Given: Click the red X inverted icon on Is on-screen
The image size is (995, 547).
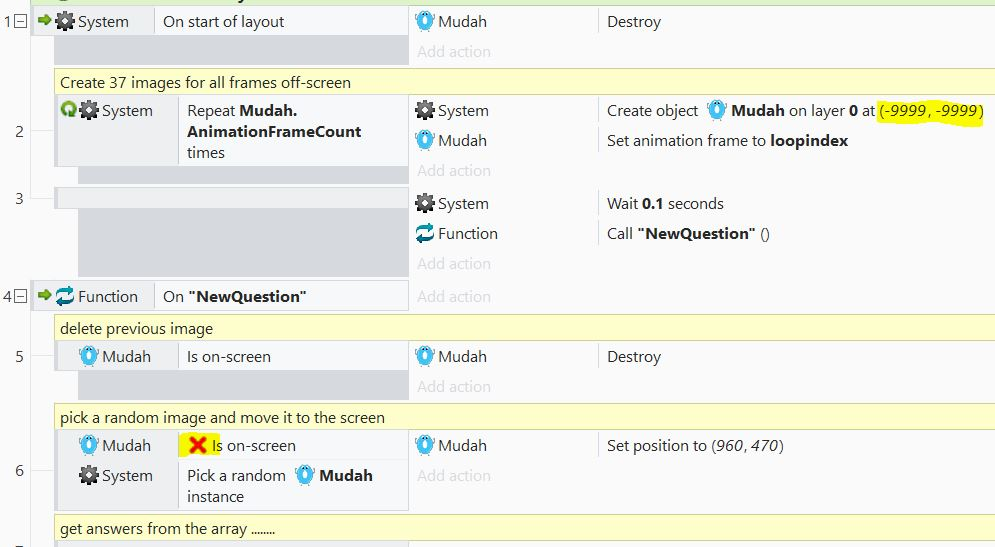Looking at the screenshot, I should tap(198, 445).
